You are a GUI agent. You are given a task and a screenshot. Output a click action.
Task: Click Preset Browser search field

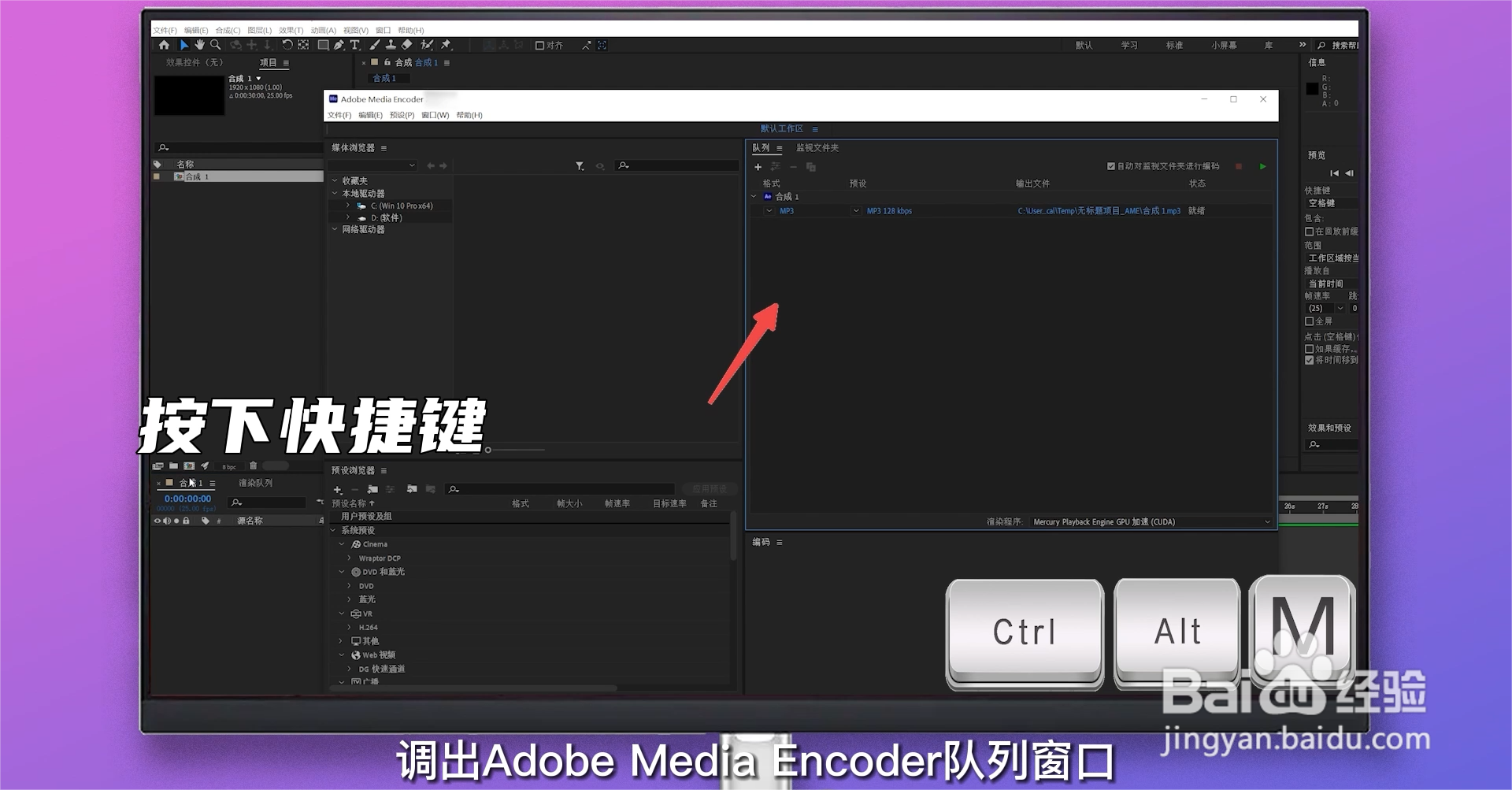click(x=560, y=490)
